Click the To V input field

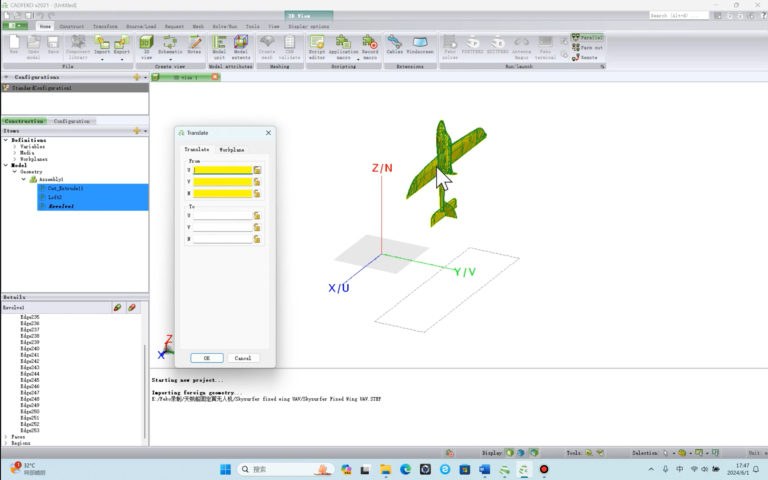[x=222, y=227]
